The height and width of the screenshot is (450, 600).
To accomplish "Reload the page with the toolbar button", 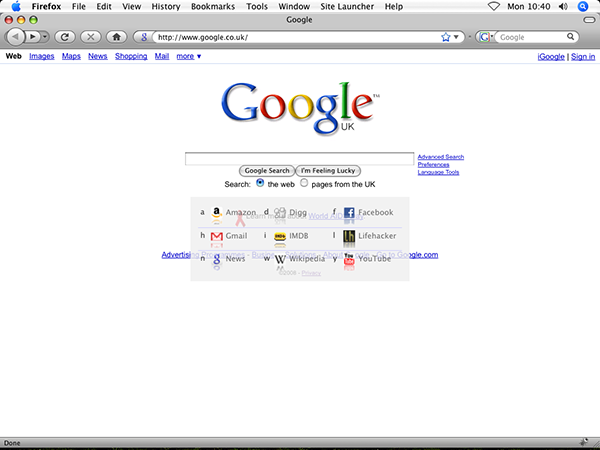I will 65,37.
